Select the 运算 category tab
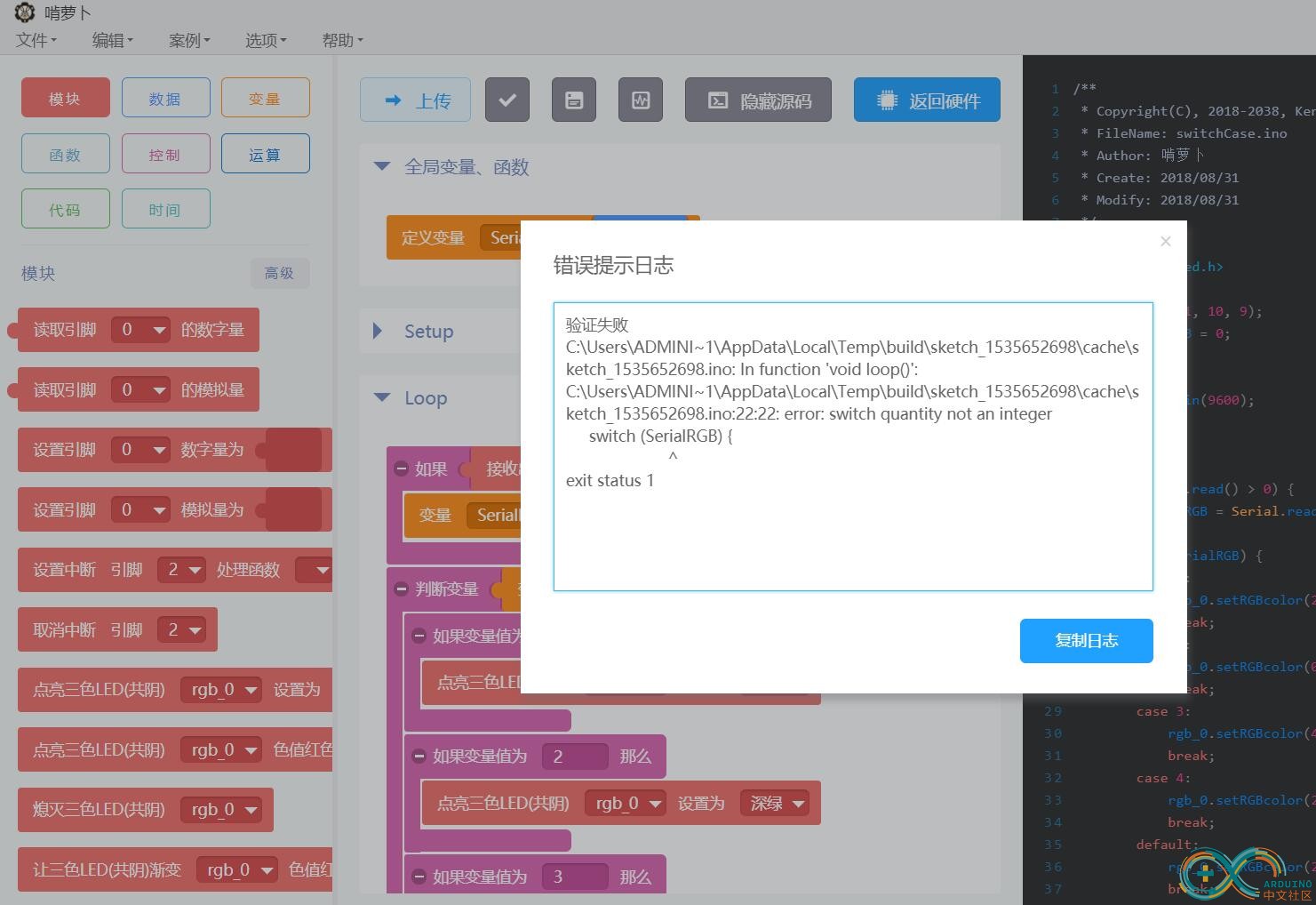The image size is (1316, 905). 266,154
